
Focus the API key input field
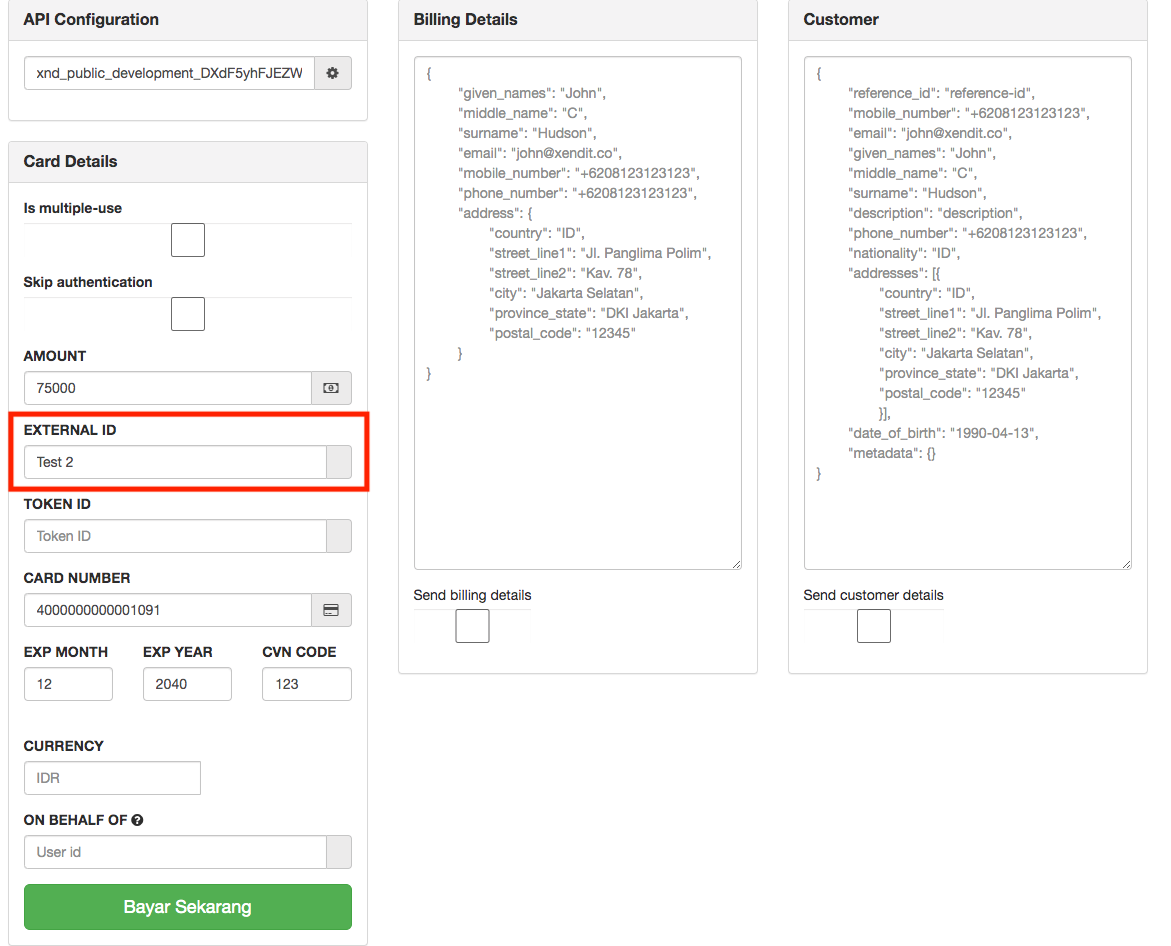170,73
